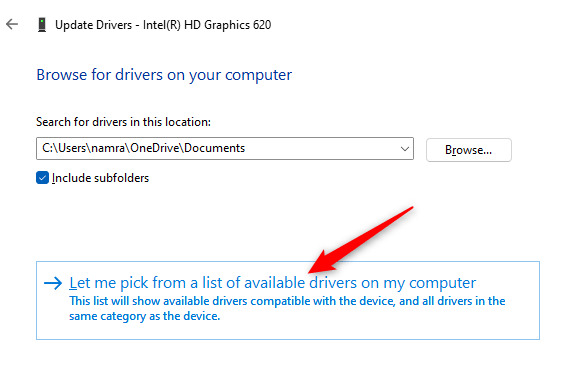
Task: Click the blue arrow beside Let me pick
Action: click(x=53, y=283)
